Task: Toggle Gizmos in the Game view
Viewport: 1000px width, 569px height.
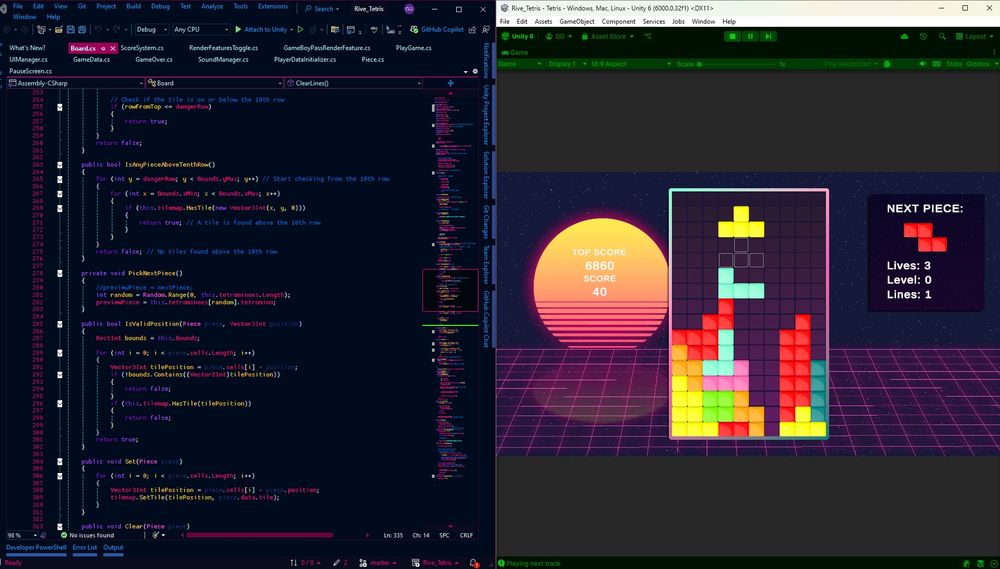Action: (977, 64)
